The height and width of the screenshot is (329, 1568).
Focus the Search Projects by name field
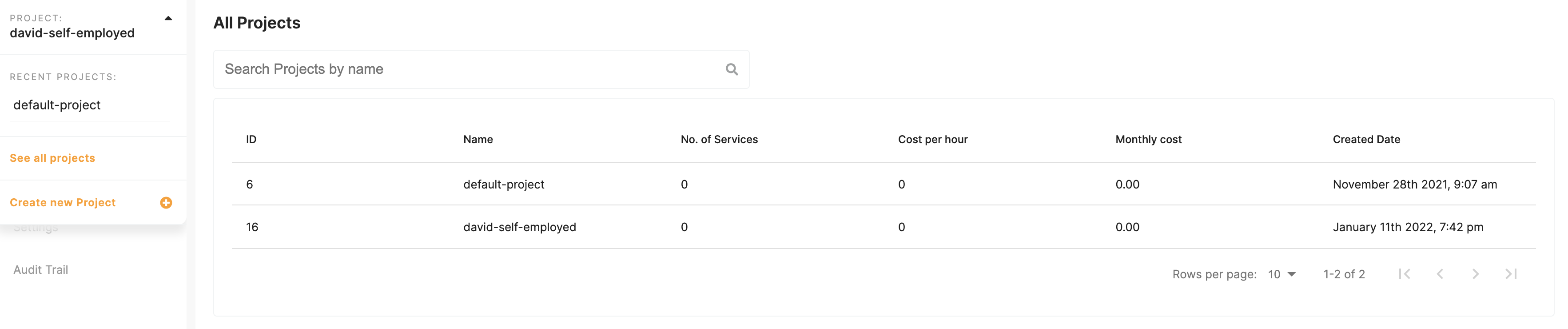pos(469,69)
